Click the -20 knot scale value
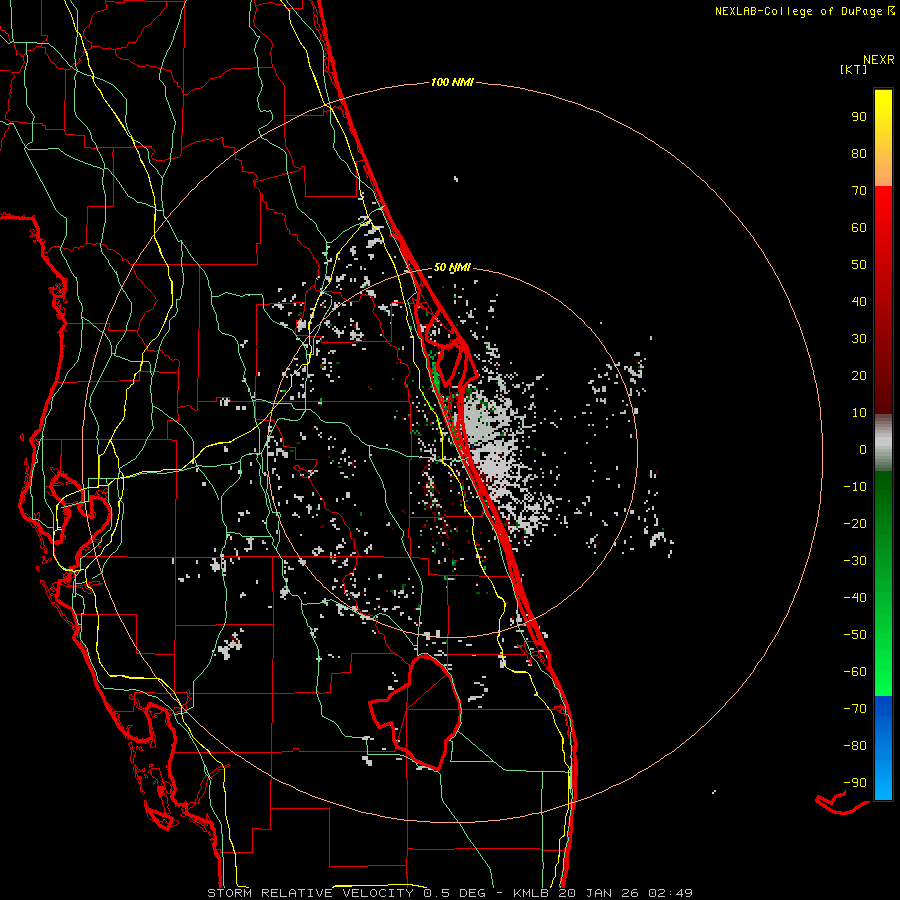900x900 pixels. pos(855,523)
